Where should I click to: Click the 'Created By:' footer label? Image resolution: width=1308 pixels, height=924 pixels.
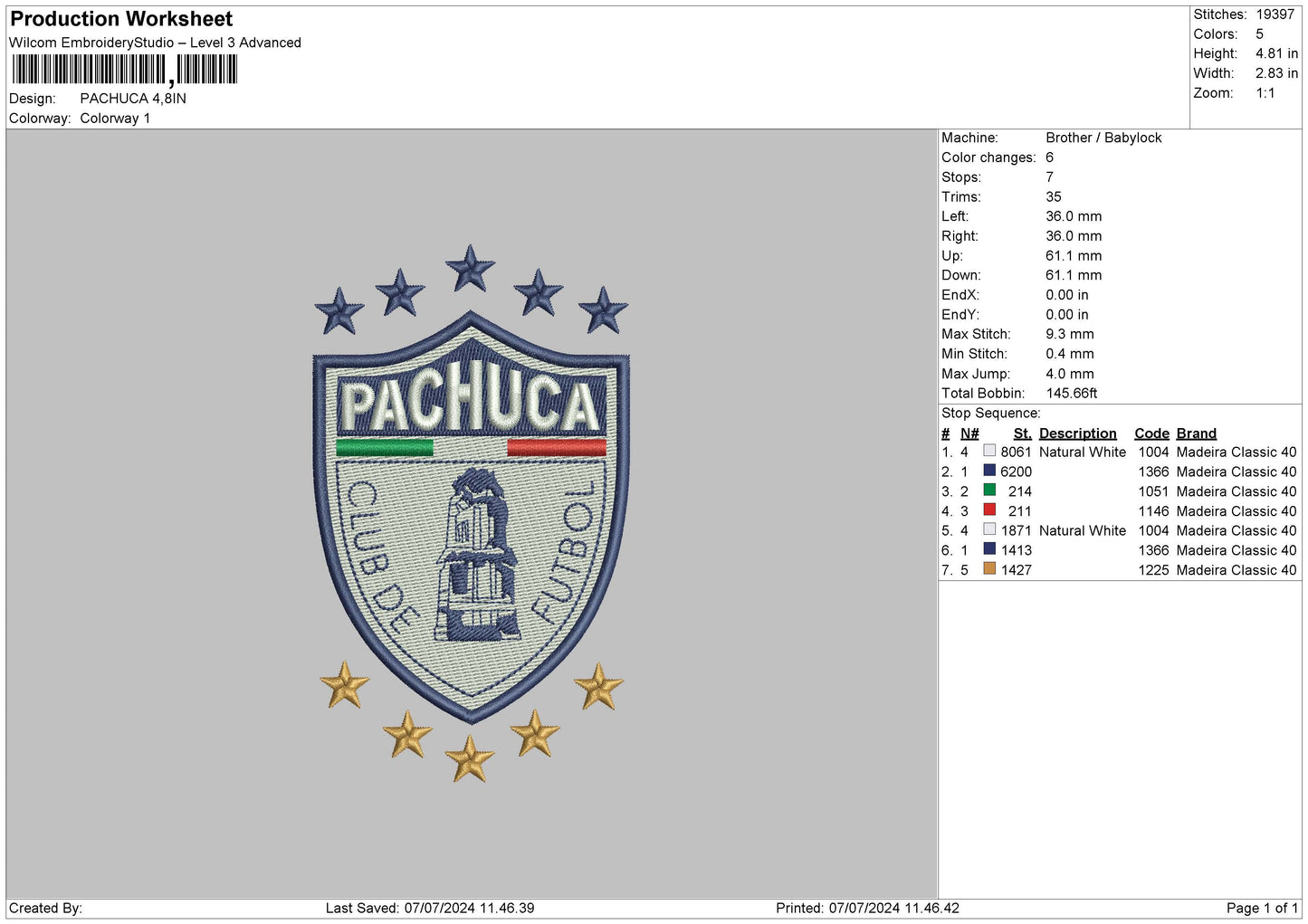[45, 908]
